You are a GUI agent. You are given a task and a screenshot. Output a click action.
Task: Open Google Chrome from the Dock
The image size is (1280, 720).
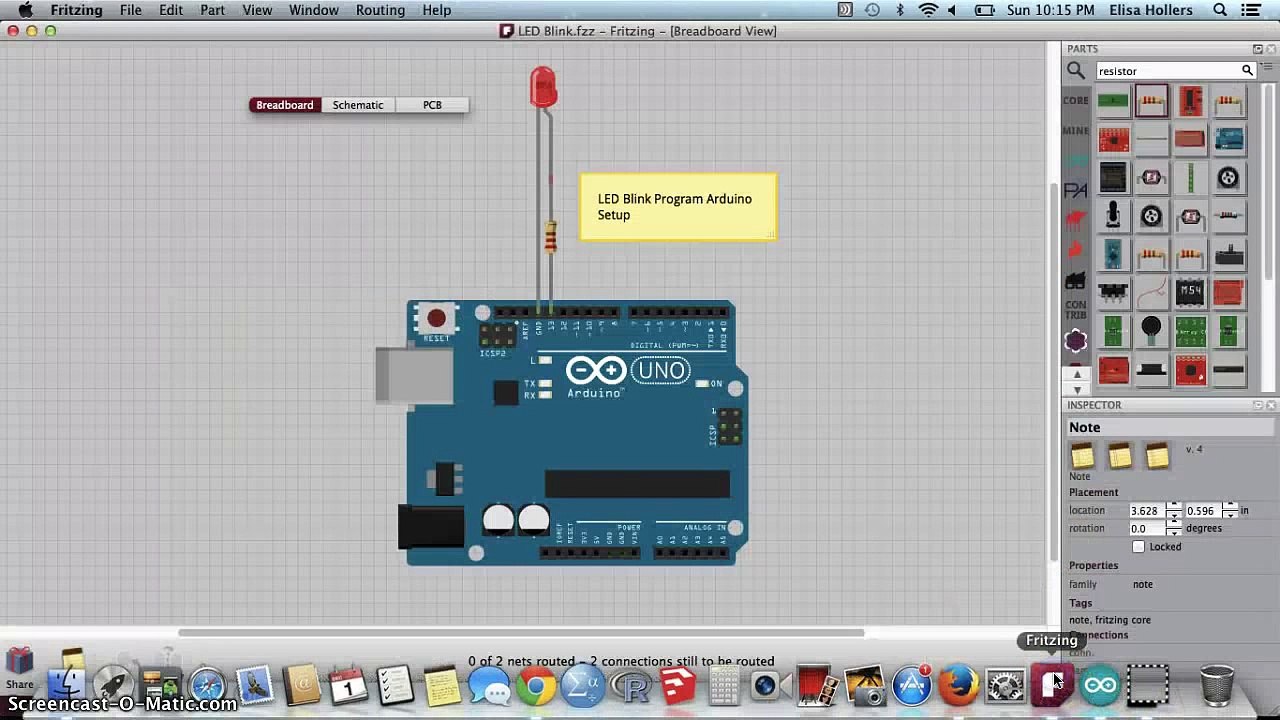(536, 686)
